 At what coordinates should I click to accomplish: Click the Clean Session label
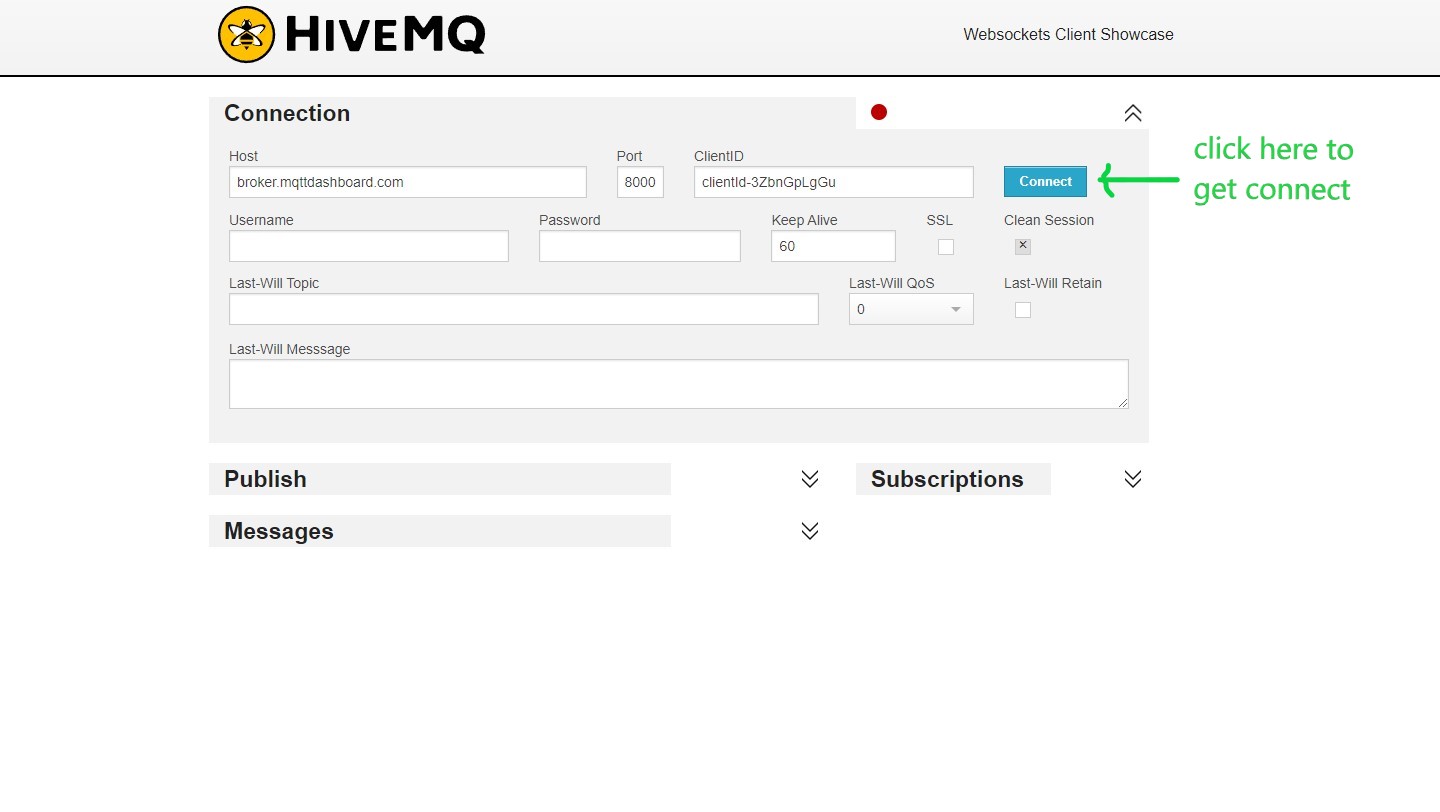coord(1049,220)
